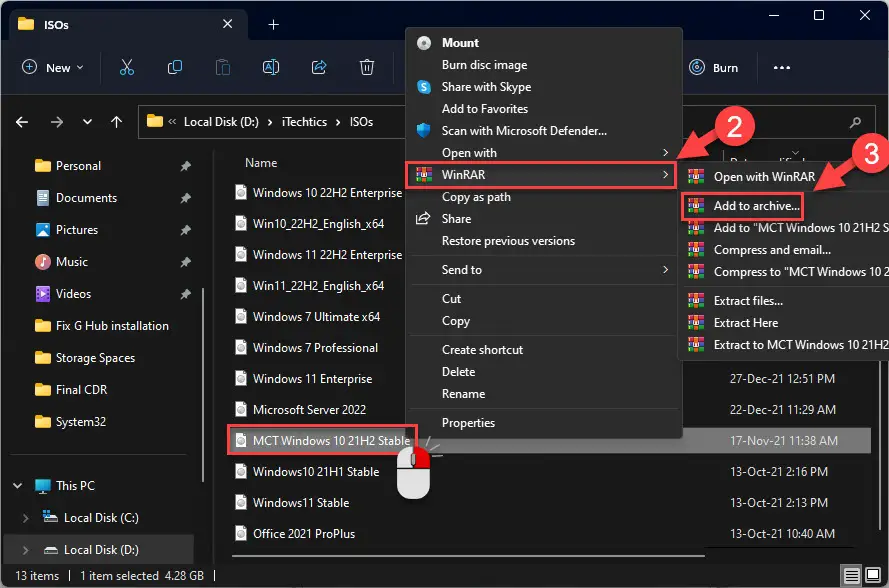
Task: Click Extract files...
Action: tap(785, 301)
